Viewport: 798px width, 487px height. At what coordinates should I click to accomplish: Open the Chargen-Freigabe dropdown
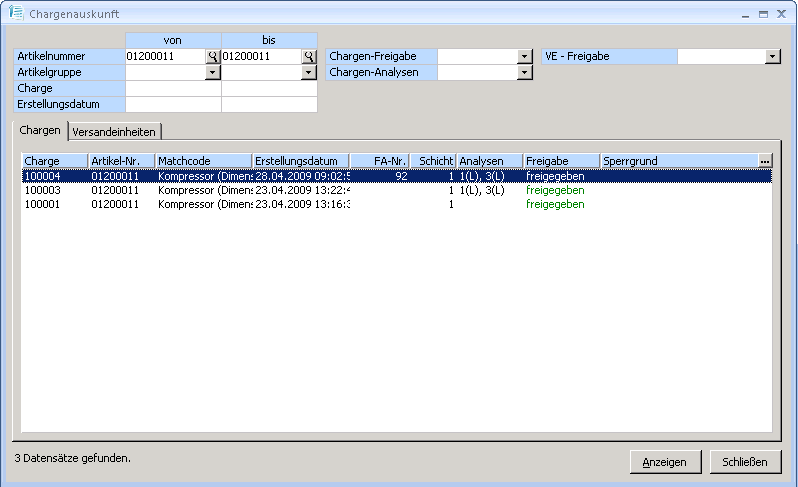point(525,57)
